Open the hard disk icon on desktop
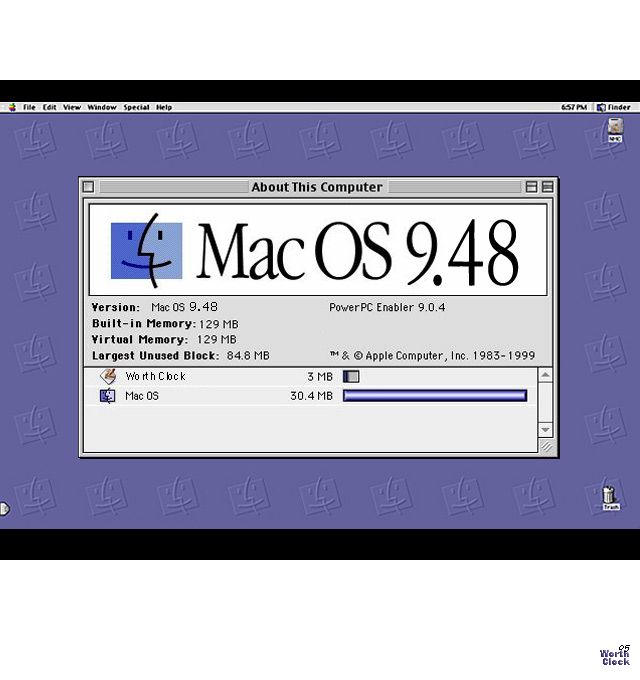 point(615,130)
